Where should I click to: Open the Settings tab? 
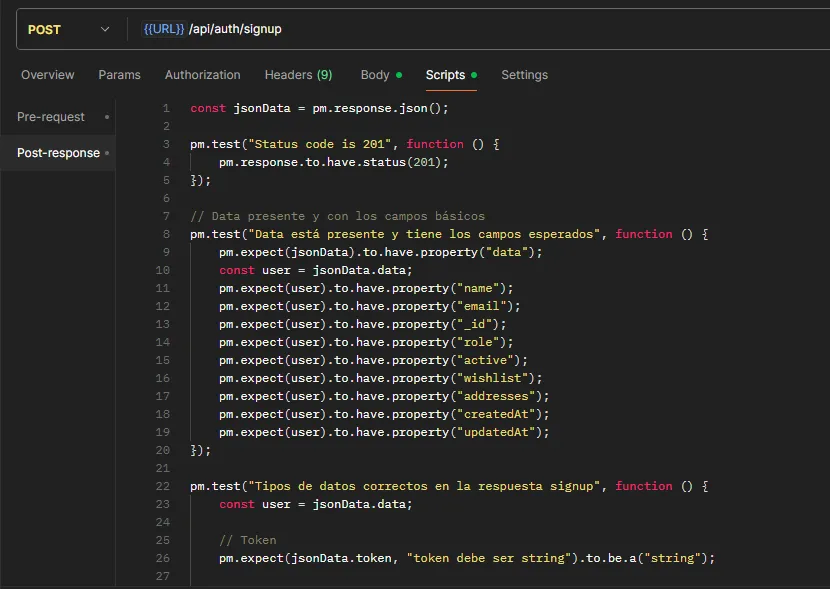click(524, 75)
